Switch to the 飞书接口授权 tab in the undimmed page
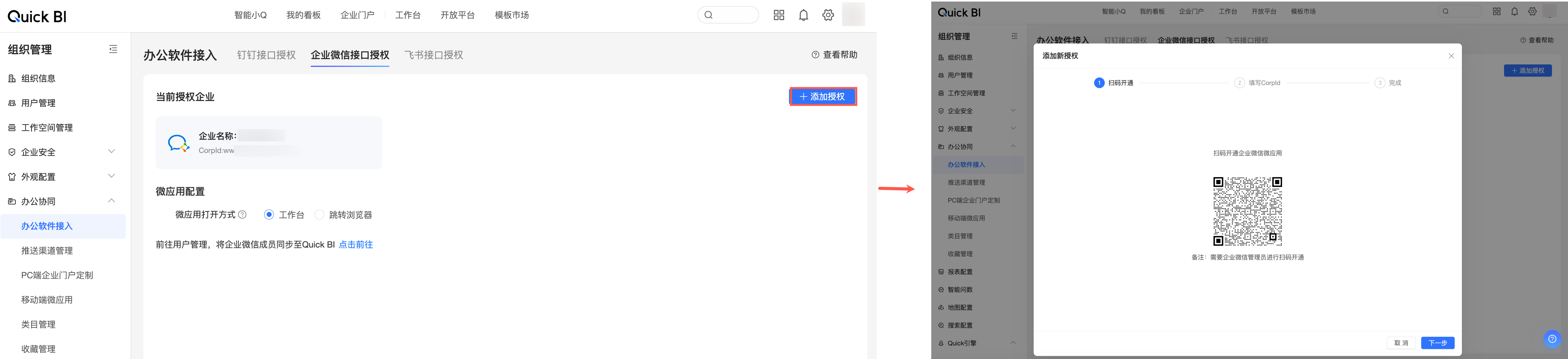This screenshot has height=359, width=1568. pos(434,55)
